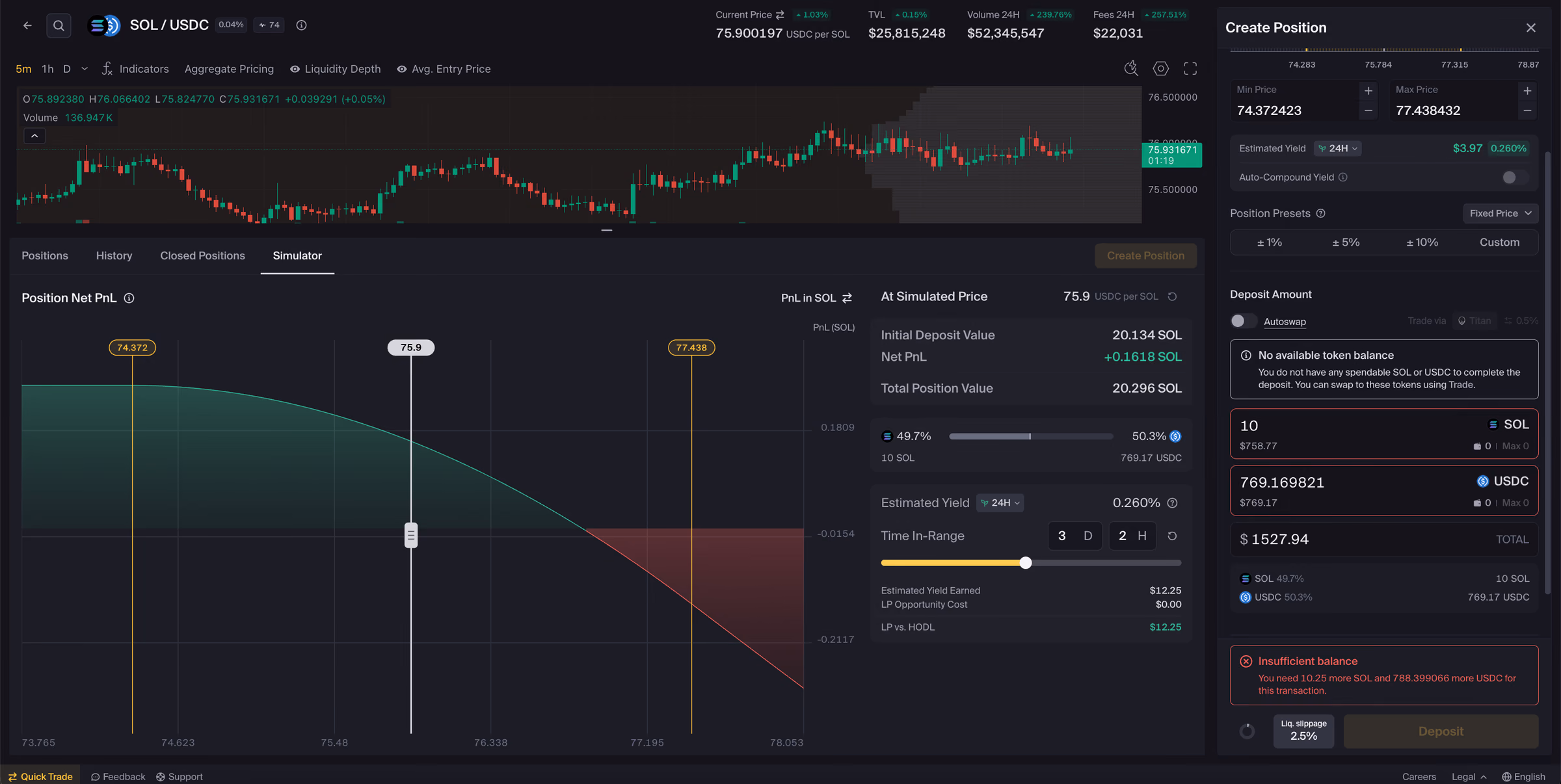
Task: Open Quick Trade in footer
Action: (40, 776)
